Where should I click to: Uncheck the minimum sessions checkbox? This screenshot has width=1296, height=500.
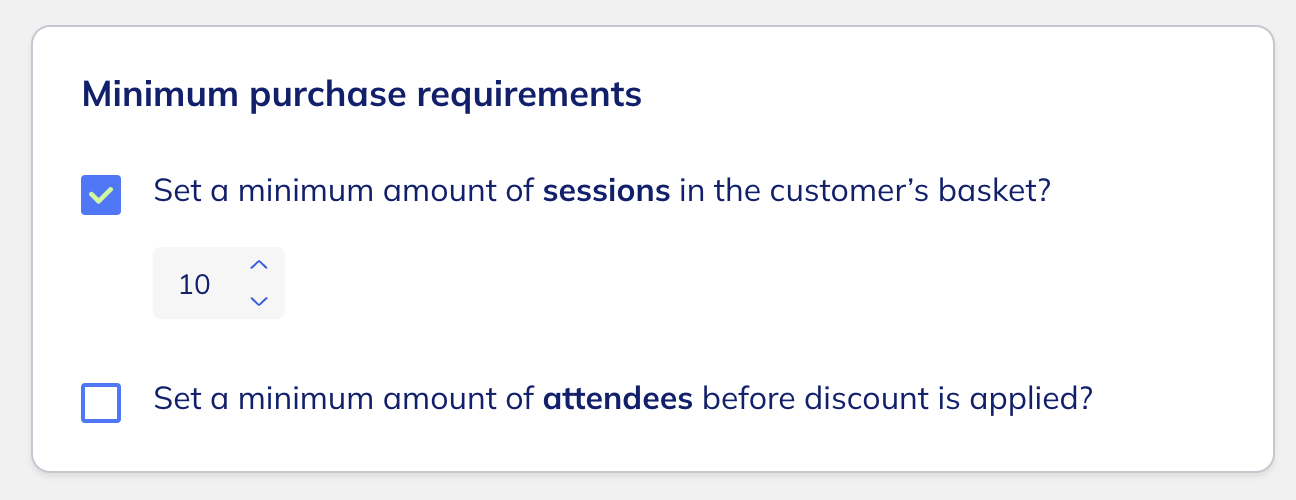click(101, 195)
